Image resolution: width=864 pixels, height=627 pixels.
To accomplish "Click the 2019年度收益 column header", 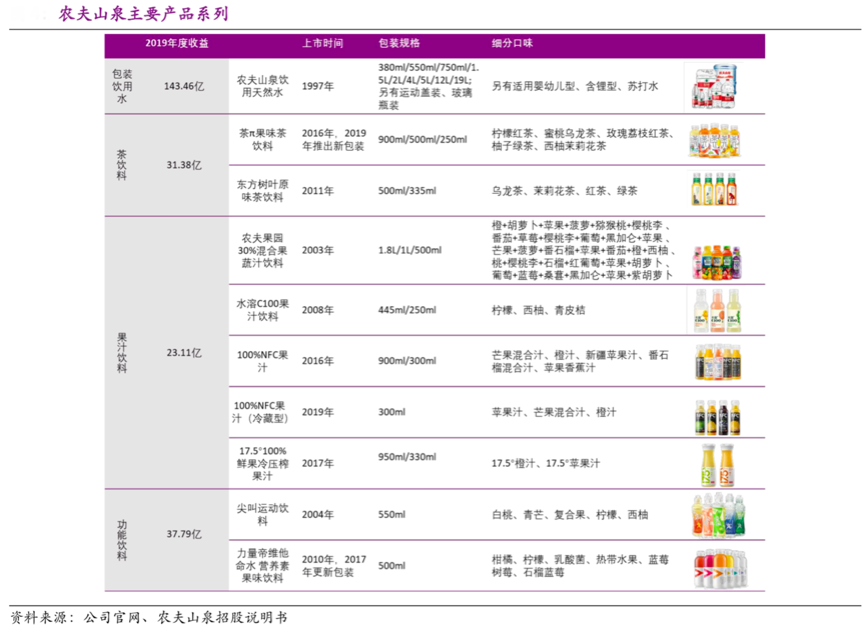I will 176,45.
